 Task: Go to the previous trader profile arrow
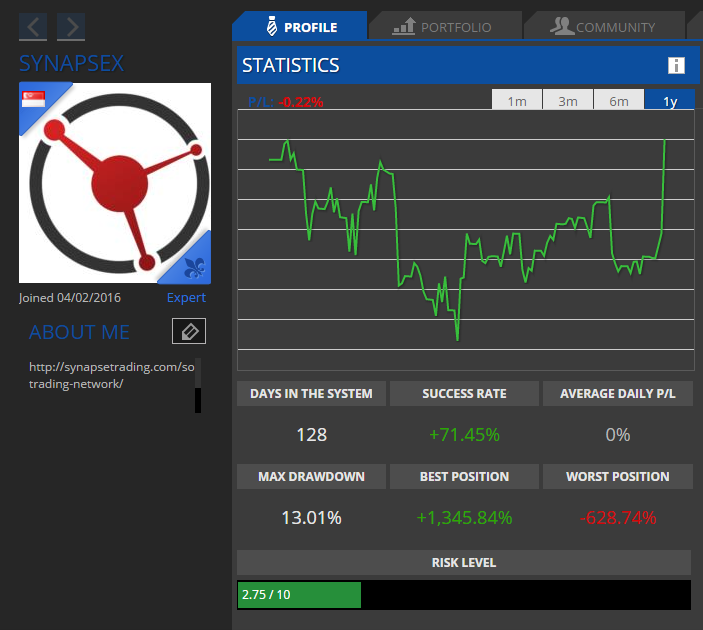click(33, 27)
